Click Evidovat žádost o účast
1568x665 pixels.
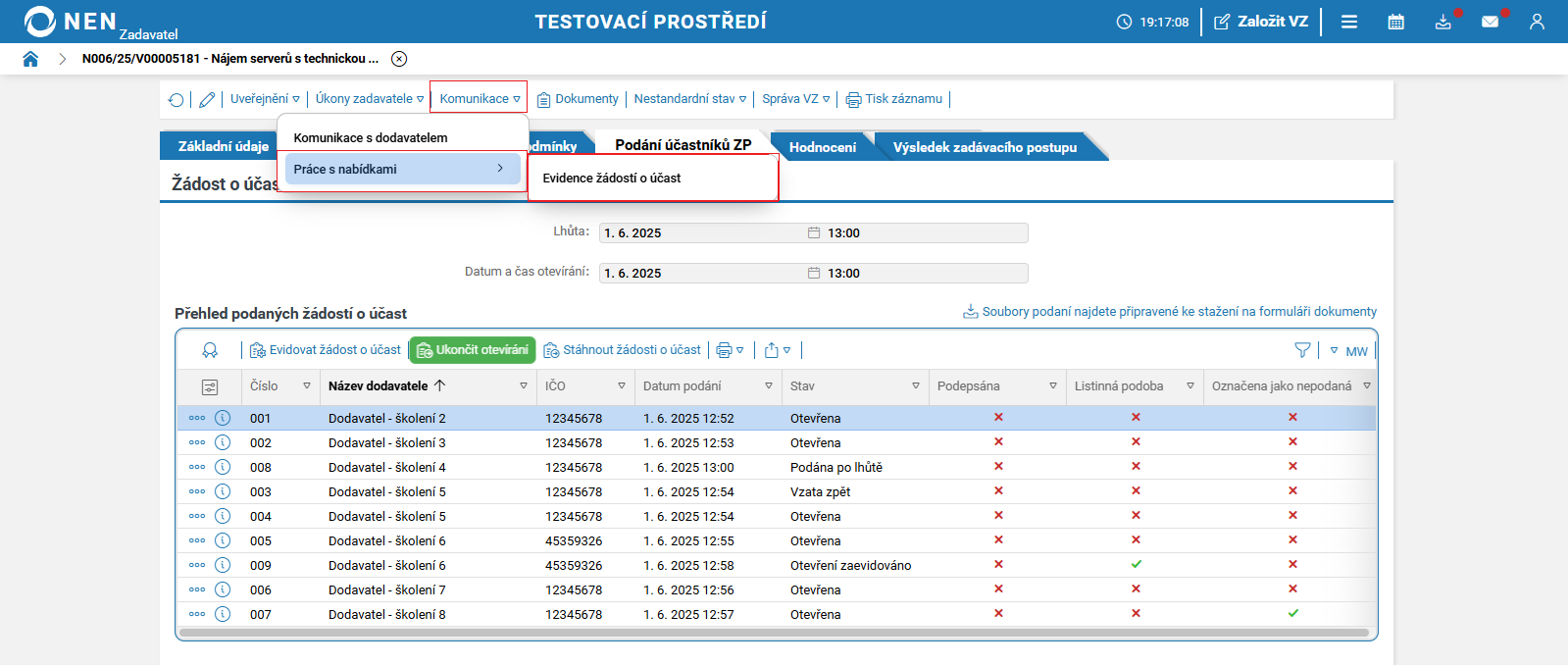click(326, 350)
